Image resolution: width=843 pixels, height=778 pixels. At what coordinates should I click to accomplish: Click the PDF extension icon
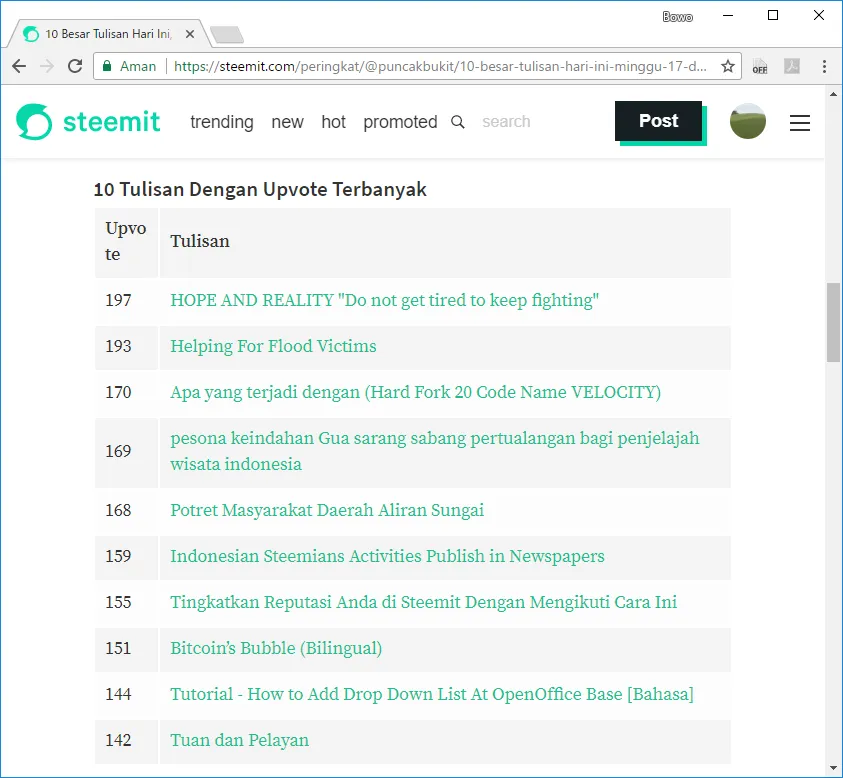(x=791, y=66)
